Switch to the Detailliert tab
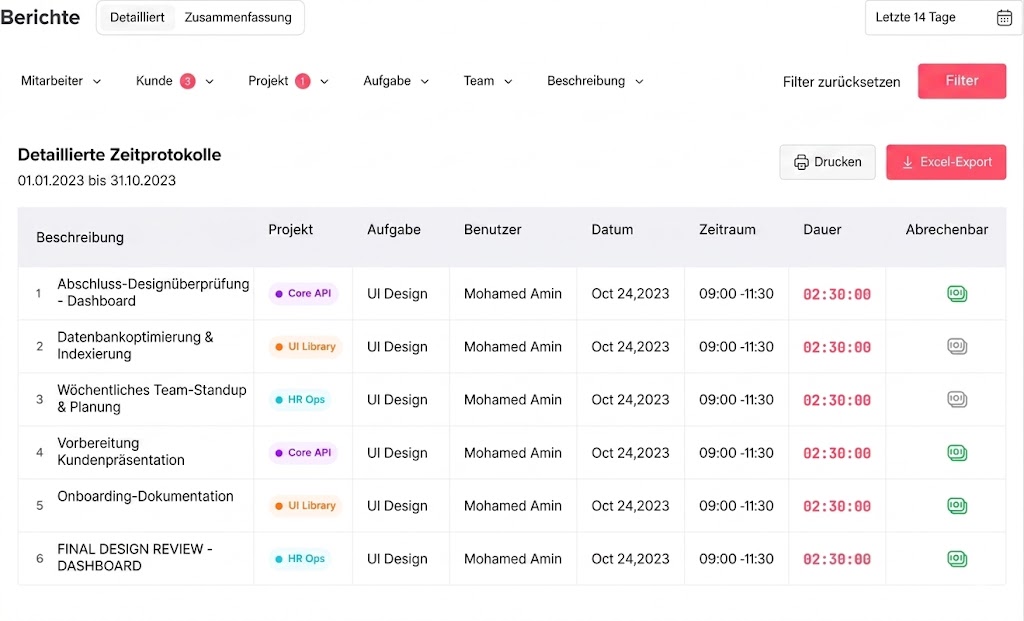This screenshot has width=1024, height=621. click(x=137, y=18)
